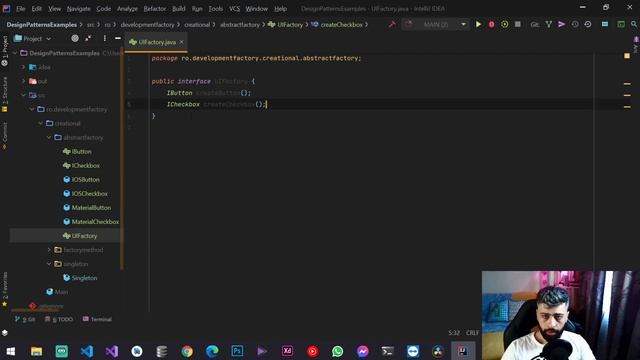Click collapse all icon in Project panel
Viewport: 640px width, 360px height.
click(88, 38)
